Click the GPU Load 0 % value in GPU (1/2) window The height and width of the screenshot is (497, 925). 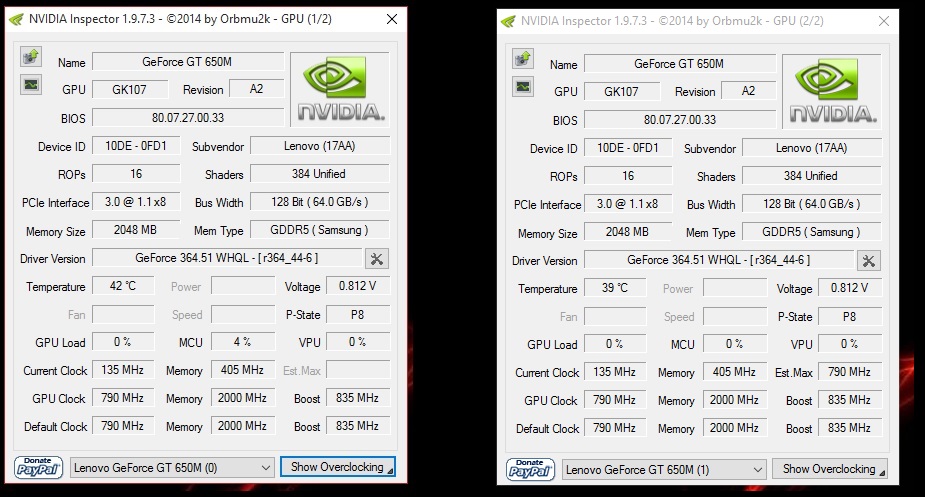coord(123,342)
